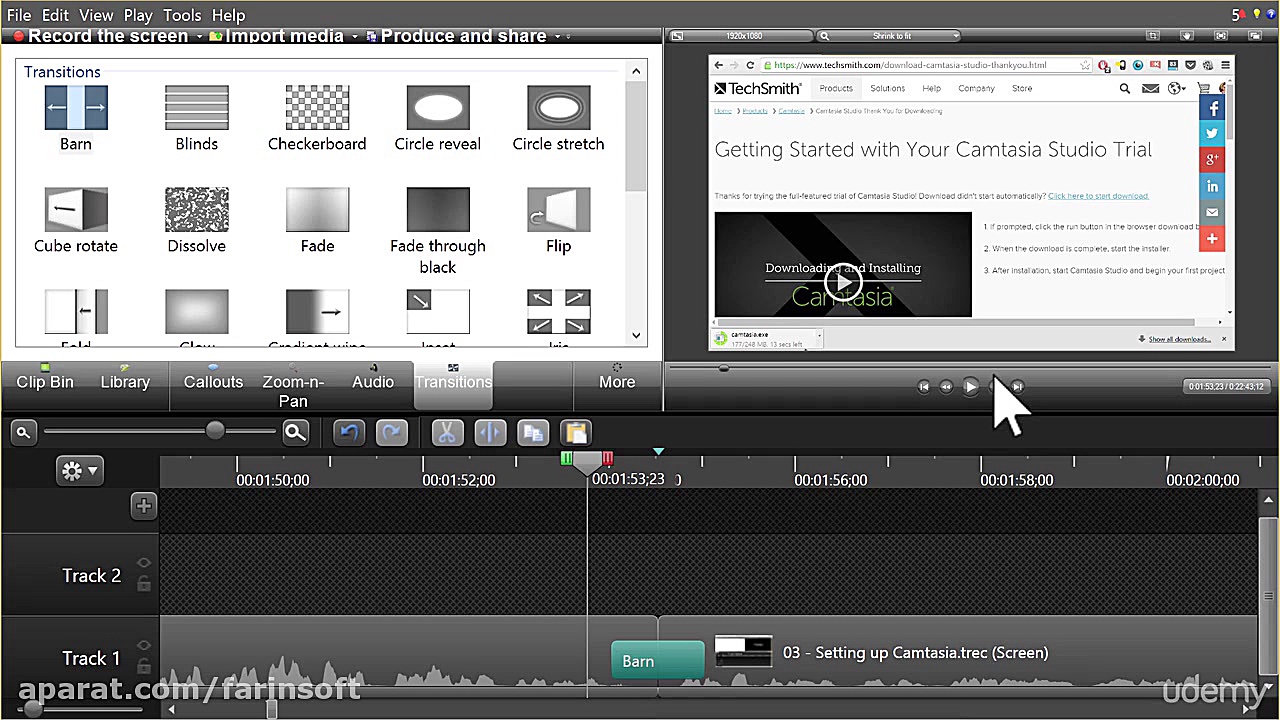The image size is (1280, 720).
Task: Open the timeline settings gear dropdown
Action: pyautogui.click(x=79, y=470)
